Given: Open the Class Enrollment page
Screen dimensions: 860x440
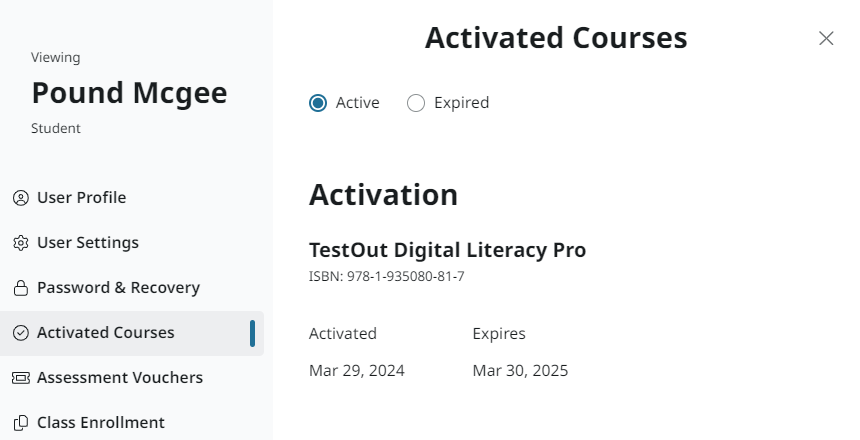Looking at the screenshot, I should click(x=101, y=423).
